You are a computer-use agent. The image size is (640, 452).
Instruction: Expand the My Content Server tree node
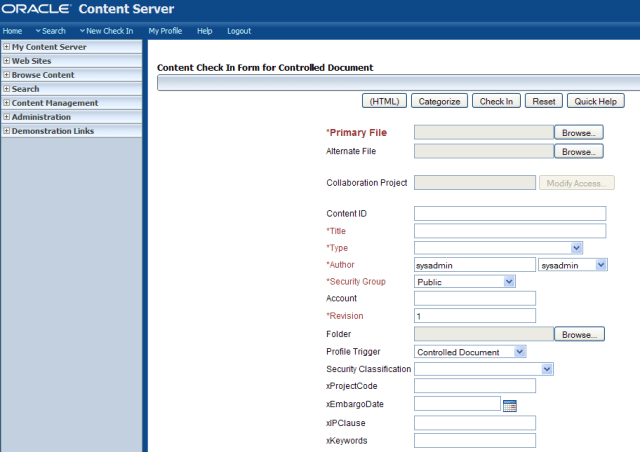[7, 47]
